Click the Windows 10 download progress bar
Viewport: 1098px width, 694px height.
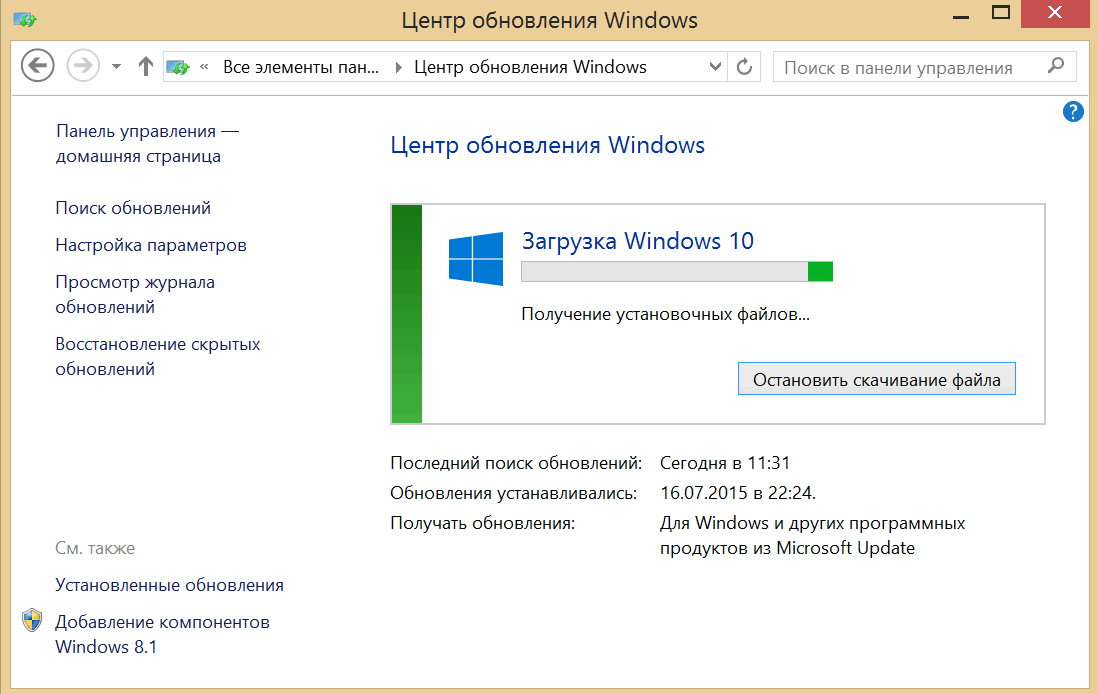coord(677,271)
